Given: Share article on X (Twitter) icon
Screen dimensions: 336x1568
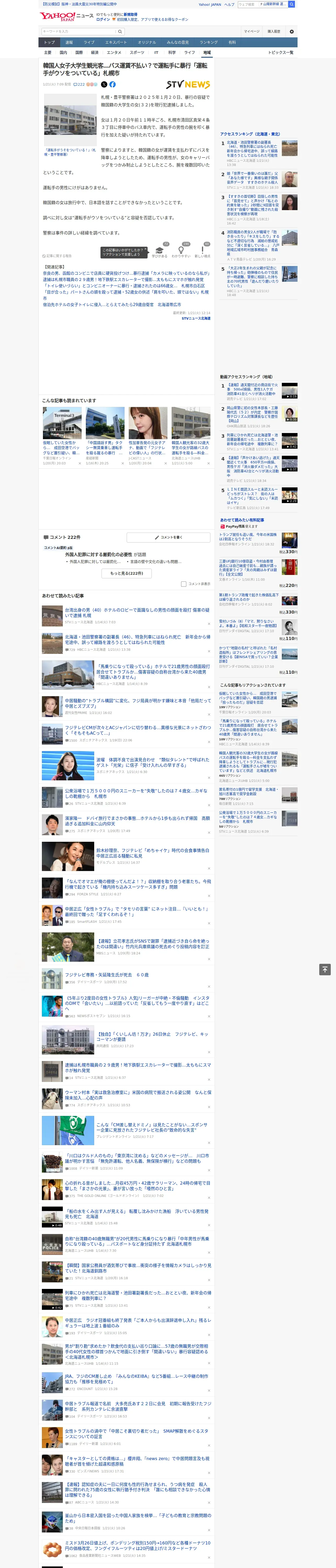Looking at the screenshot, I should click(104, 85).
